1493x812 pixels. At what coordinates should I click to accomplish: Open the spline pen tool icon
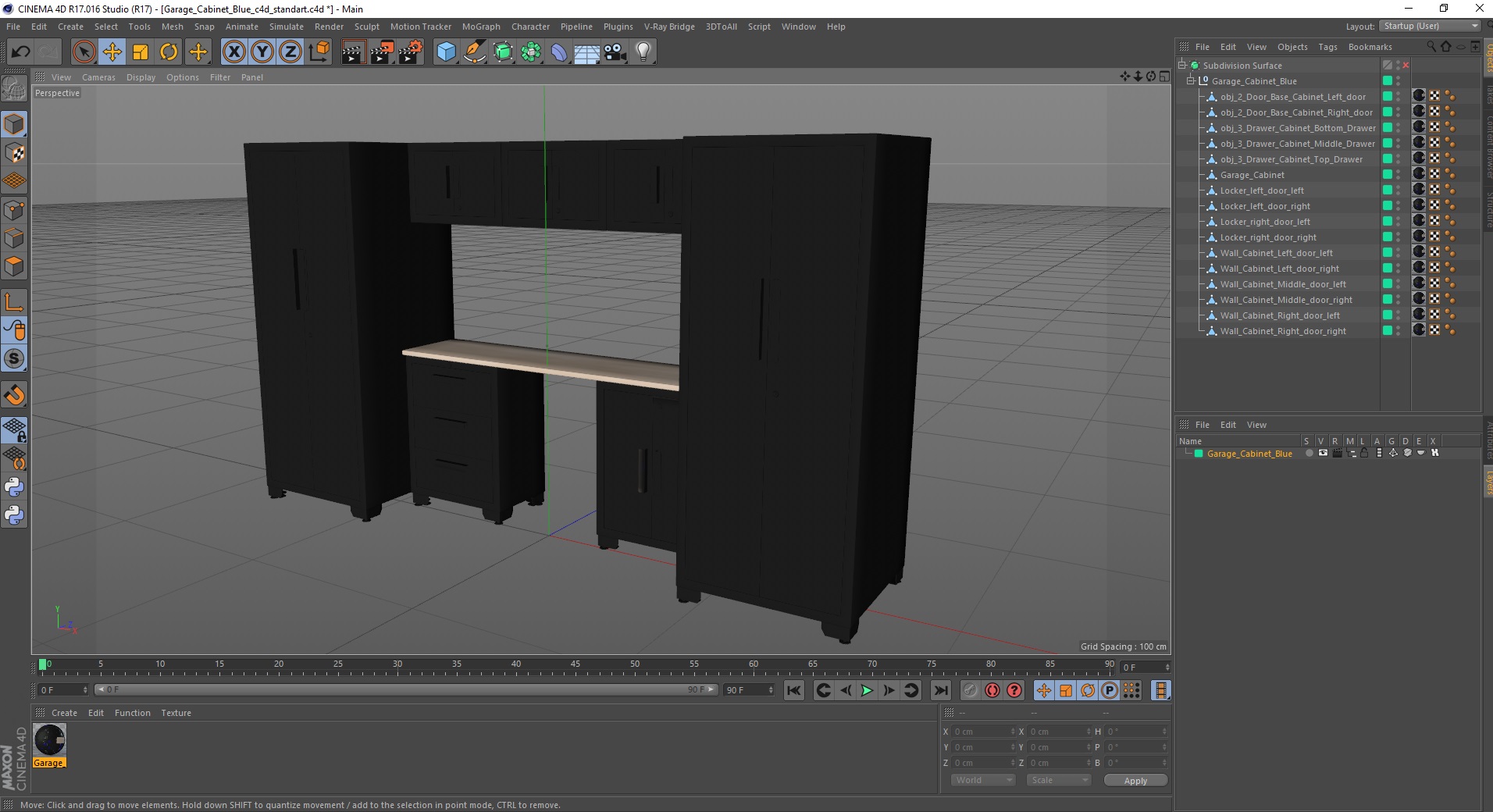point(475,52)
